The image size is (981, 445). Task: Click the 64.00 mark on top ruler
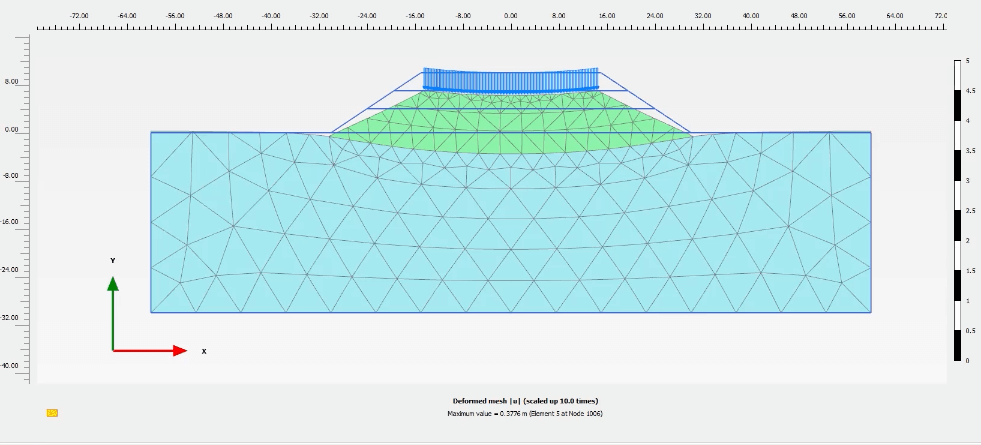point(894,17)
